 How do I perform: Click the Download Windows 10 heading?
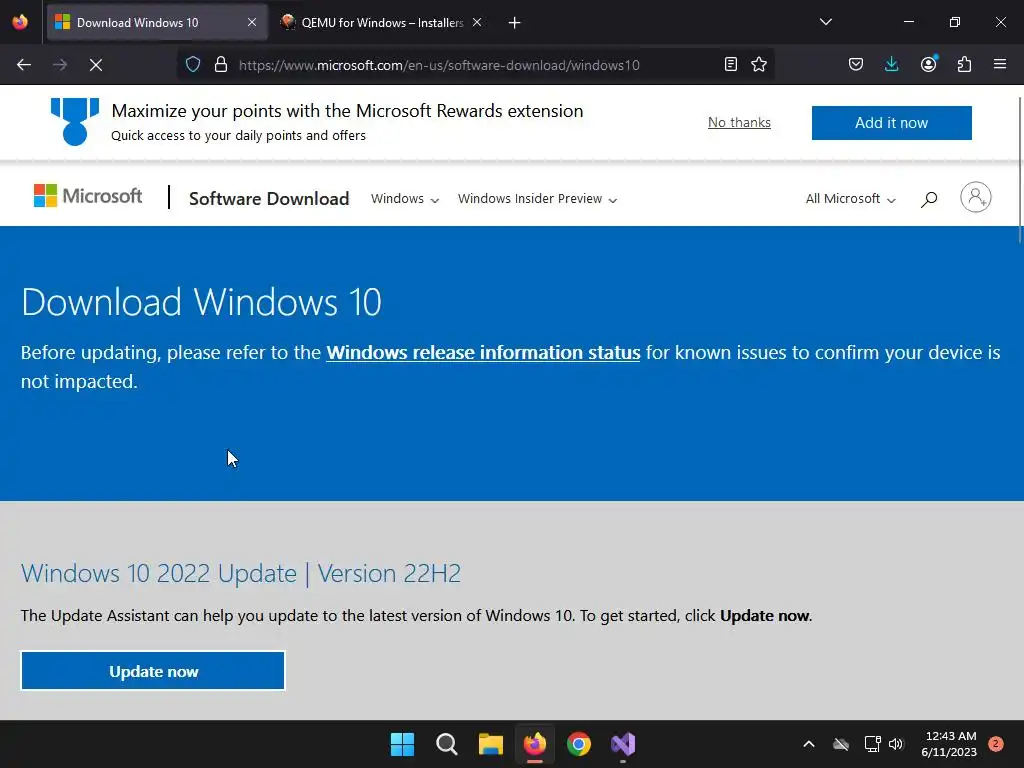coord(201,302)
